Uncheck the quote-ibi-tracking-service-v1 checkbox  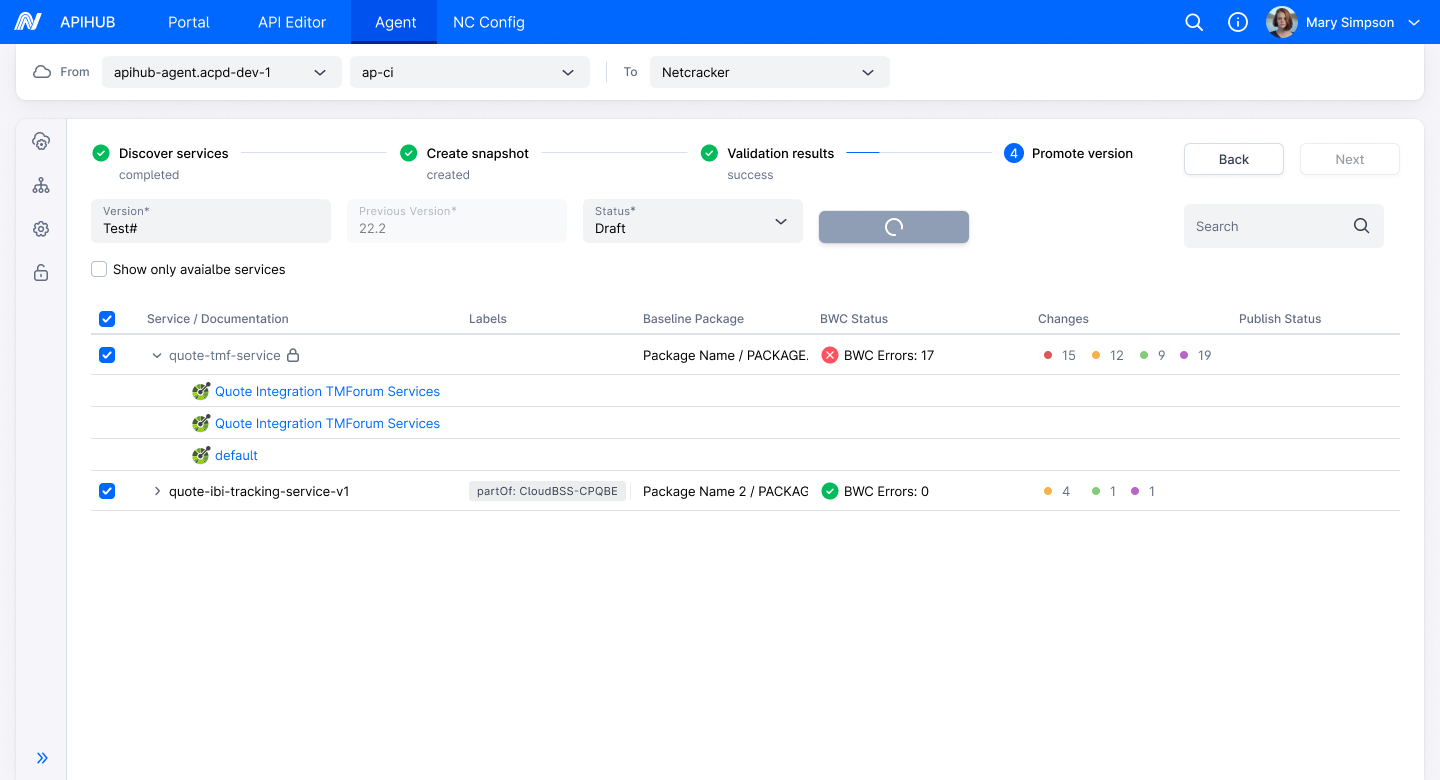tap(107, 491)
